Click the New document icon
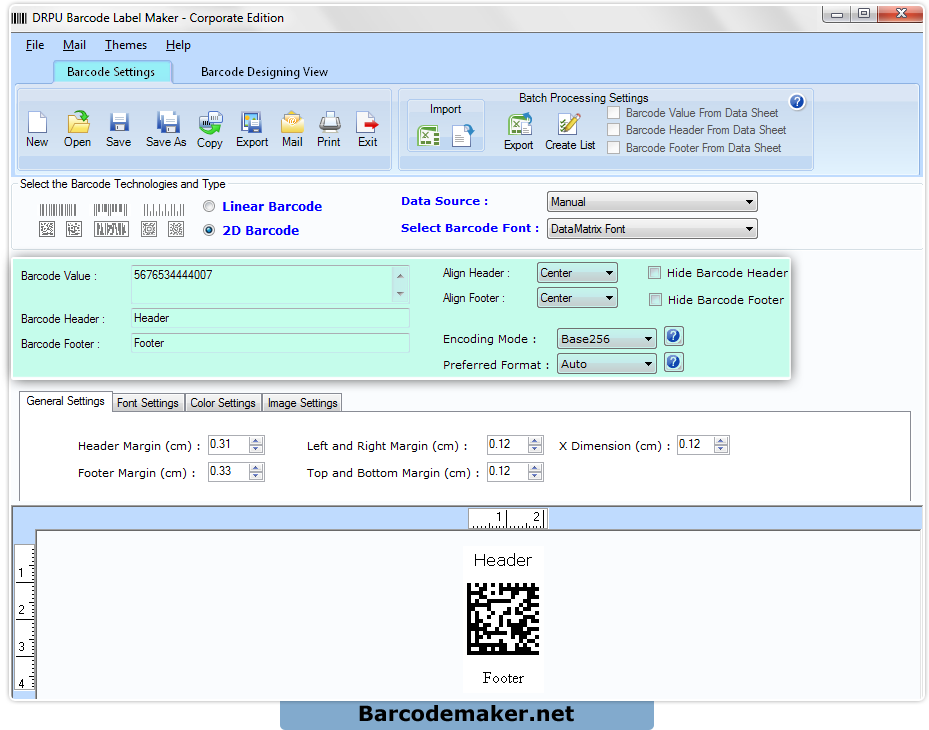 [37, 123]
